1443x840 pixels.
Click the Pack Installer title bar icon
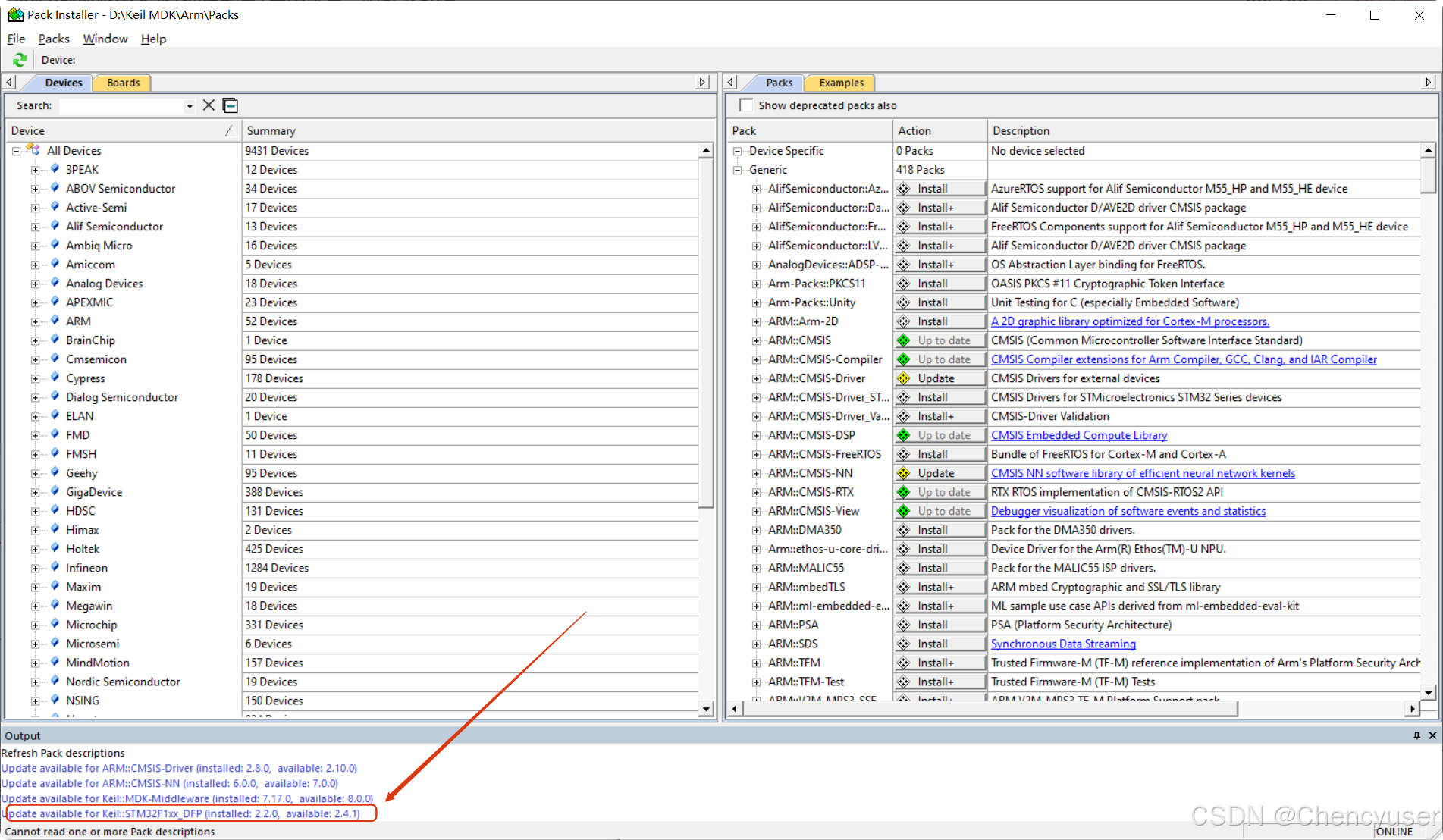click(15, 14)
